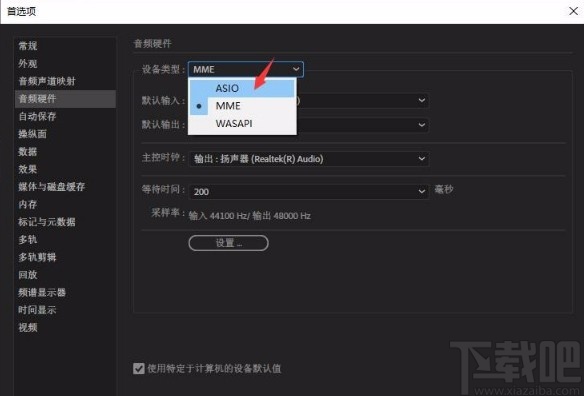584x396 pixels.
Task: Open the 主控时钟 dropdown showing Realtek Audio
Action: coord(309,159)
